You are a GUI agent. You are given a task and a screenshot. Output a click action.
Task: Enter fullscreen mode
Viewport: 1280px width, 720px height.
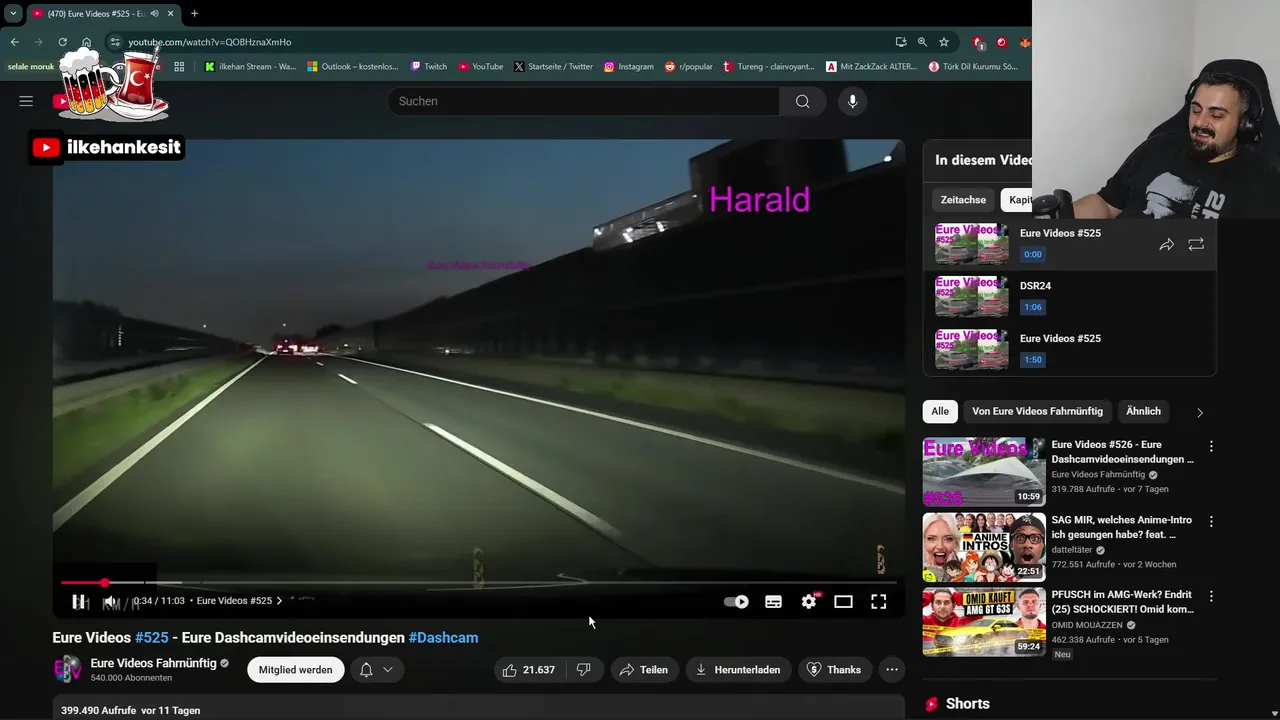[x=878, y=601]
